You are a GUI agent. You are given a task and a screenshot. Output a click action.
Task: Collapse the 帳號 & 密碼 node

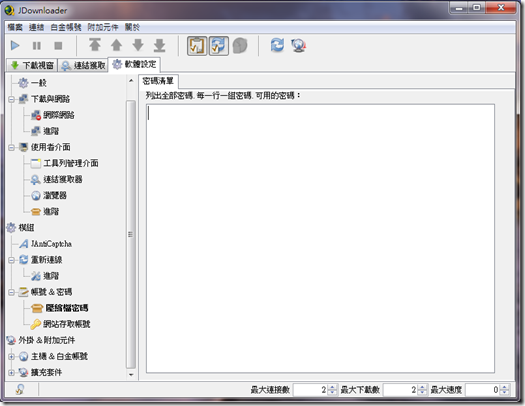coord(12,292)
